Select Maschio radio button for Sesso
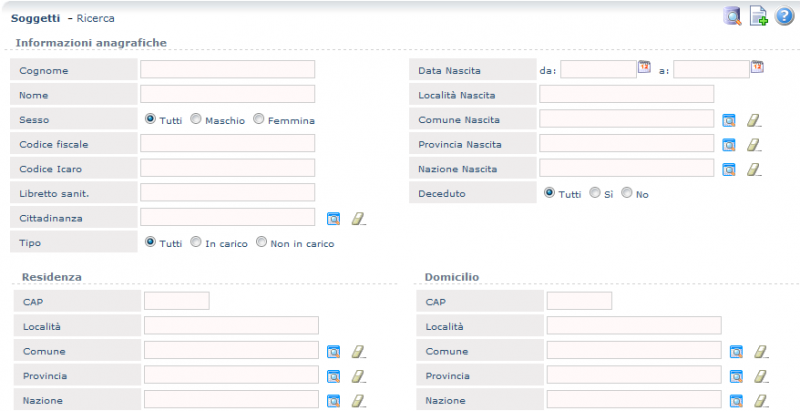 point(196,119)
